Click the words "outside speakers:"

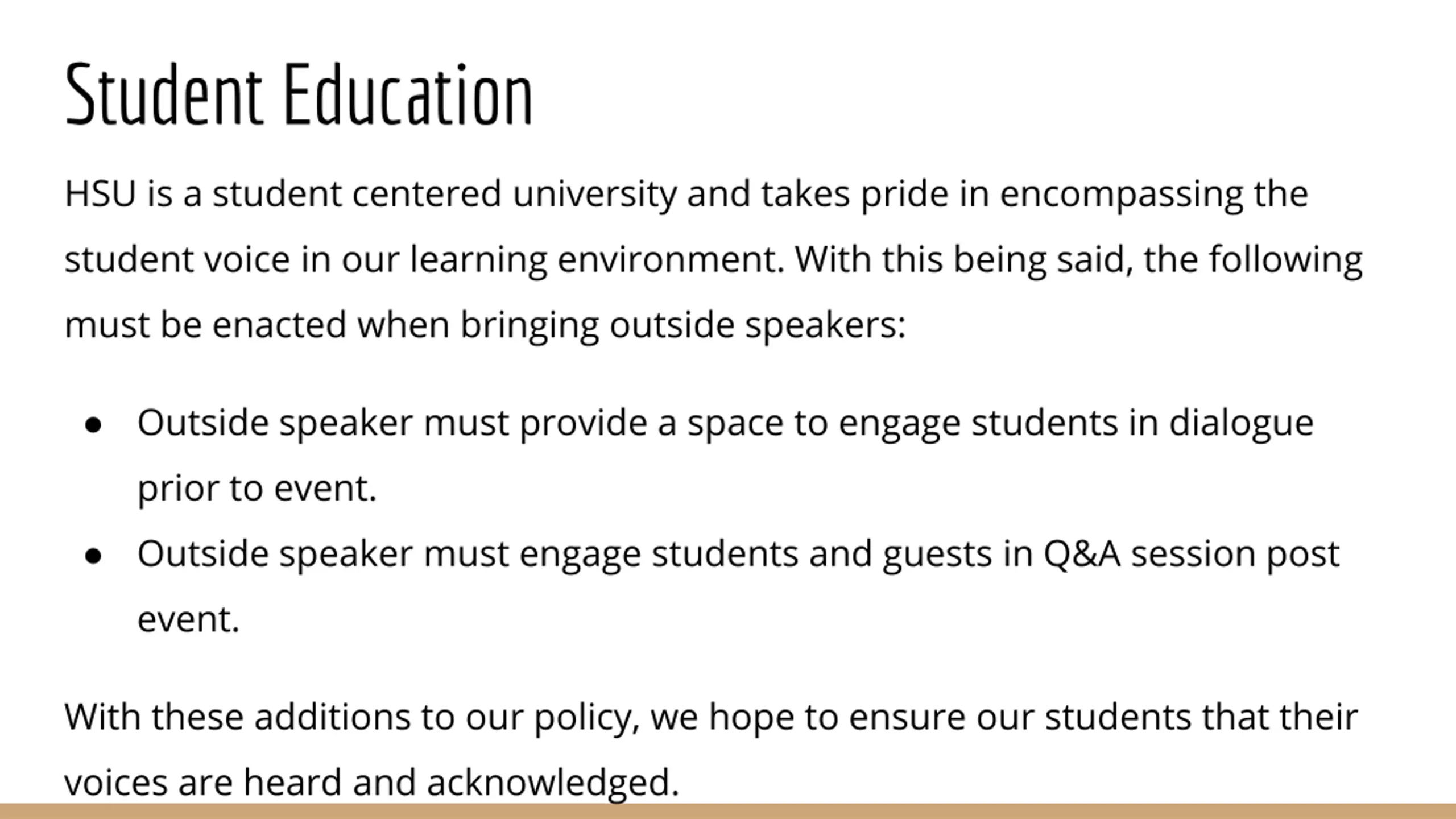click(x=758, y=325)
